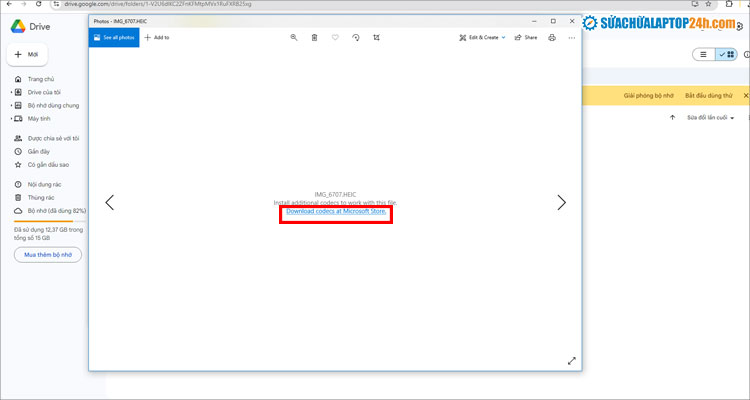This screenshot has width=750, height=400.
Task: Click the browser address bar URL
Action: 157,4
